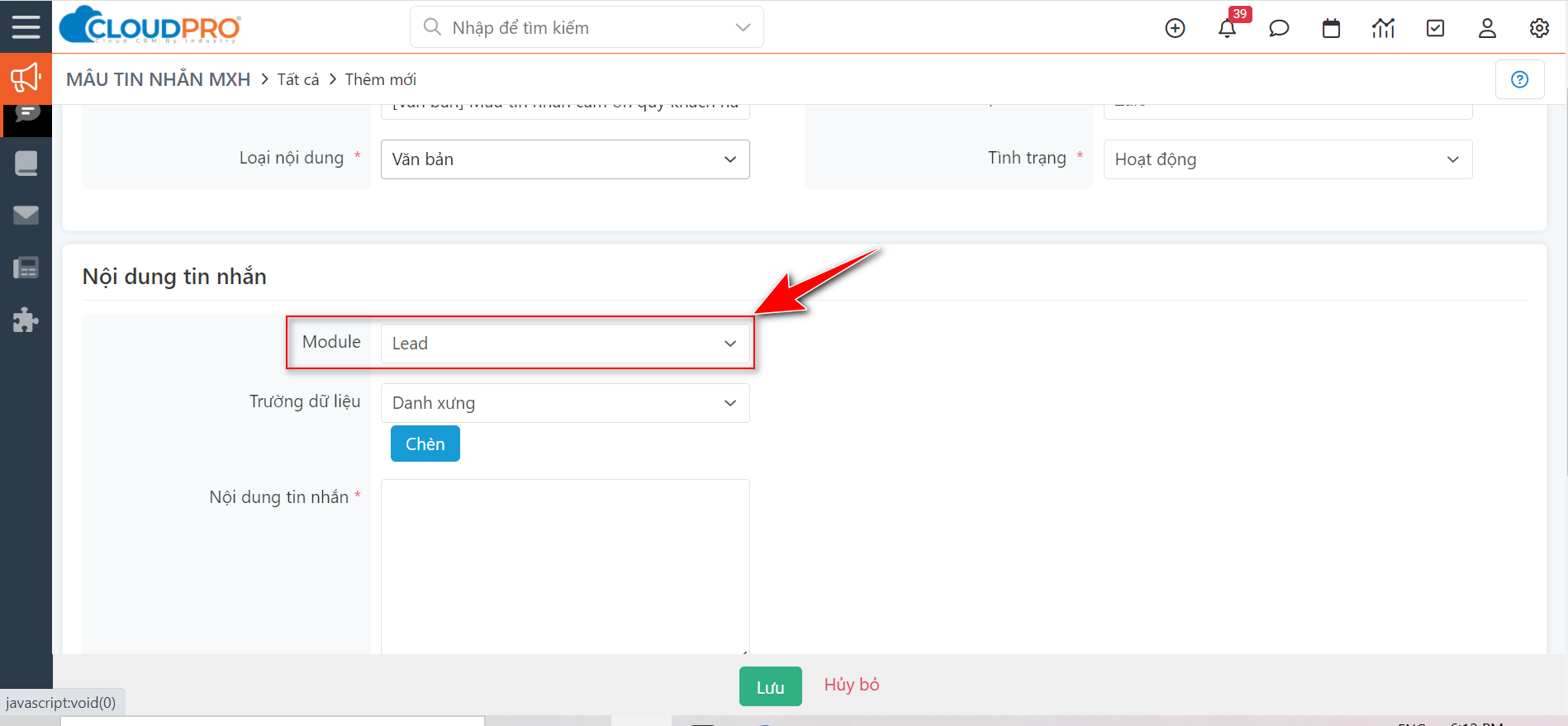Select the puzzle piece sidebar icon
The height and width of the screenshot is (726, 1568).
click(26, 320)
